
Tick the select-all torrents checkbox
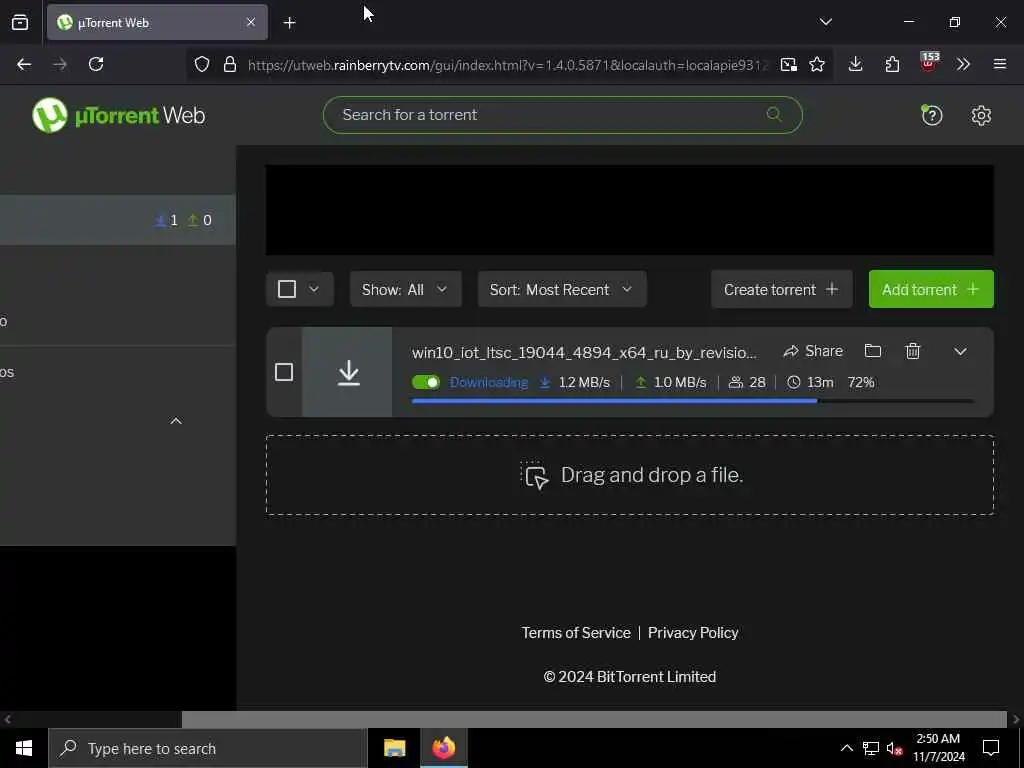pos(287,289)
